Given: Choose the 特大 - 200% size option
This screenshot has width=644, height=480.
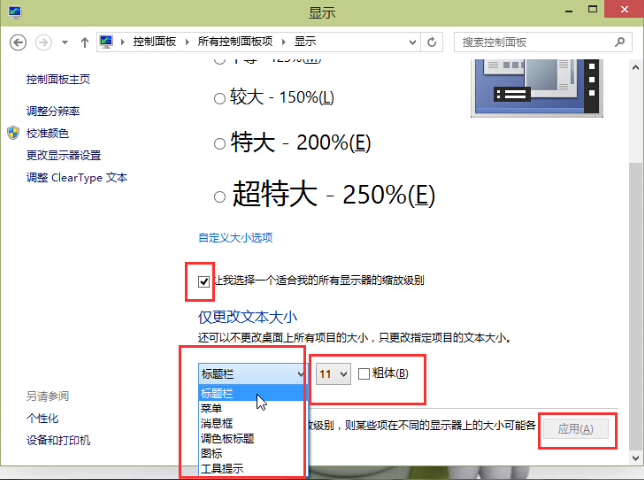Looking at the screenshot, I should tap(219, 143).
